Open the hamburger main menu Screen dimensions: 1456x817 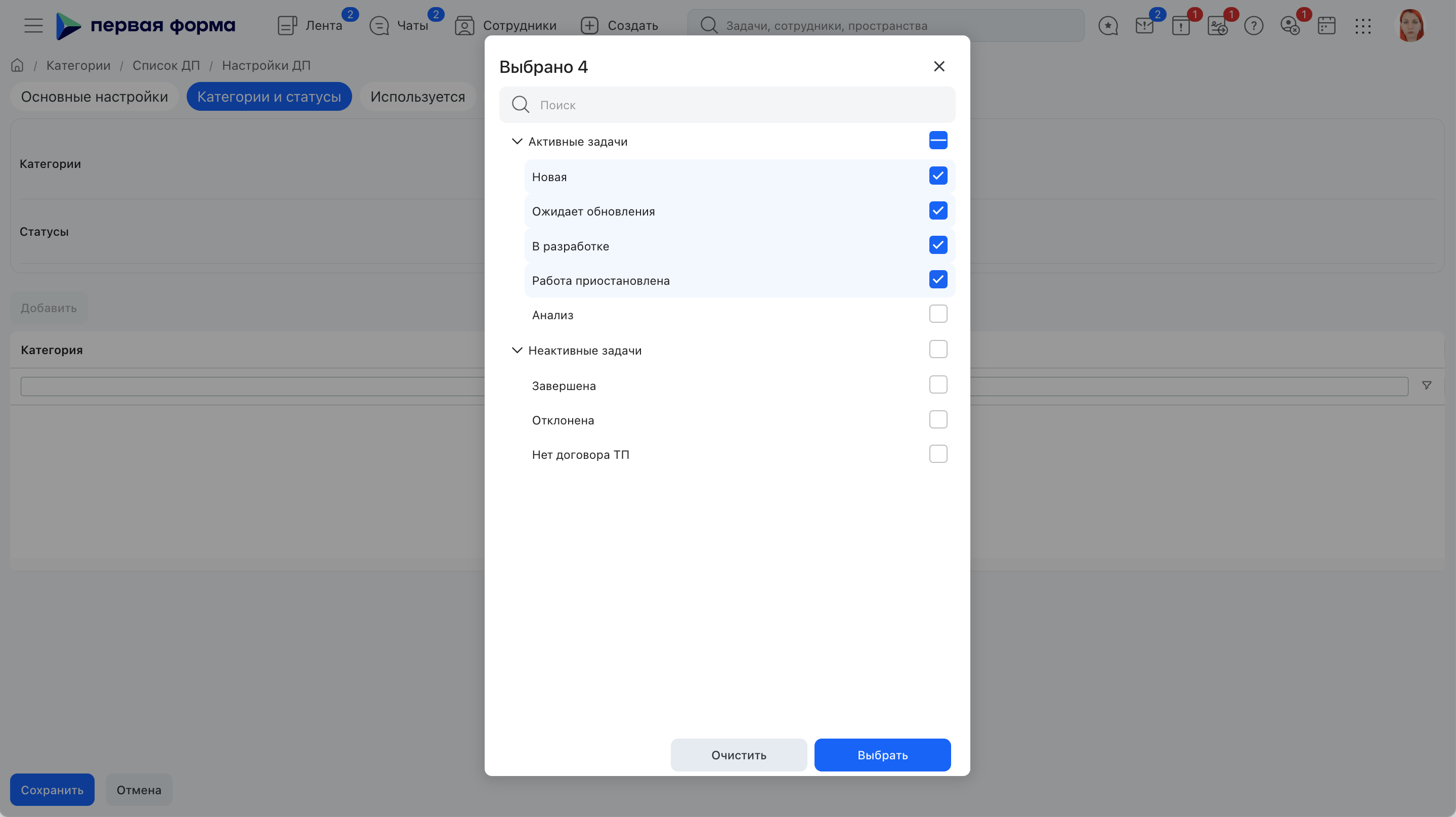click(33, 25)
